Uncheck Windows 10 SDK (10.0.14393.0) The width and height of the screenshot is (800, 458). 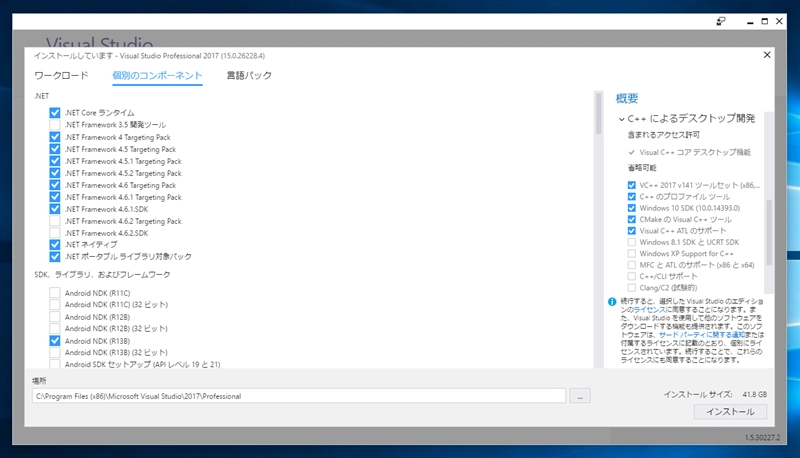pos(632,208)
